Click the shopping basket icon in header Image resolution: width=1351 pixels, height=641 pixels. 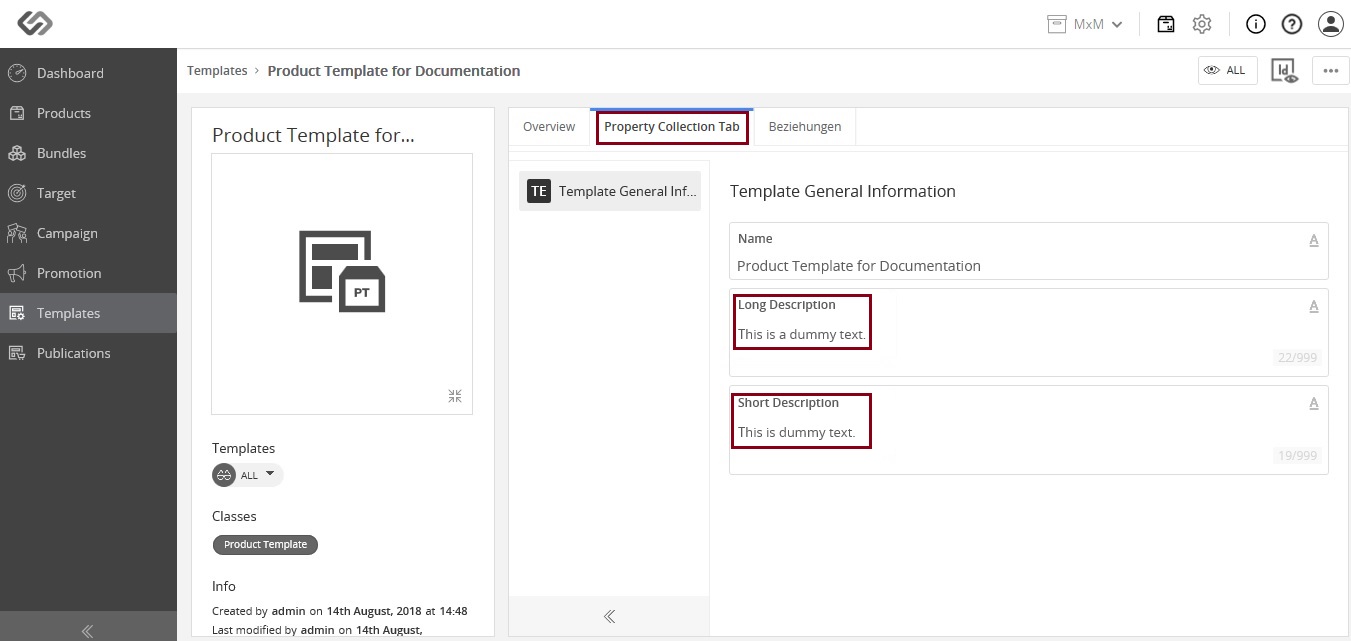point(1166,24)
